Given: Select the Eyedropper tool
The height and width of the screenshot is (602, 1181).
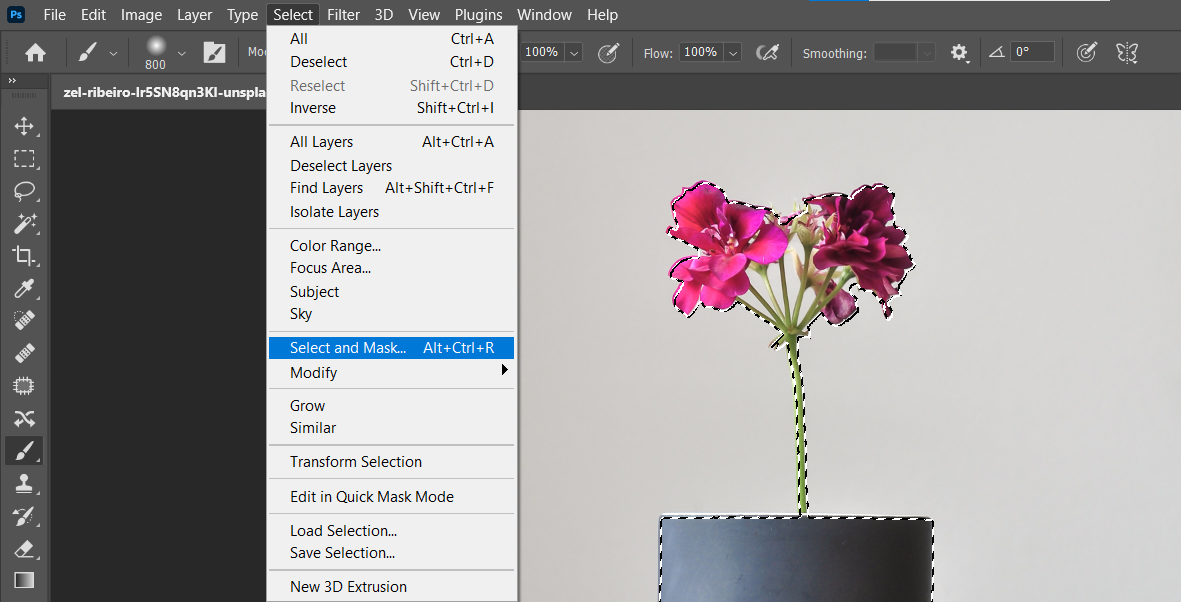Looking at the screenshot, I should coord(24,288).
